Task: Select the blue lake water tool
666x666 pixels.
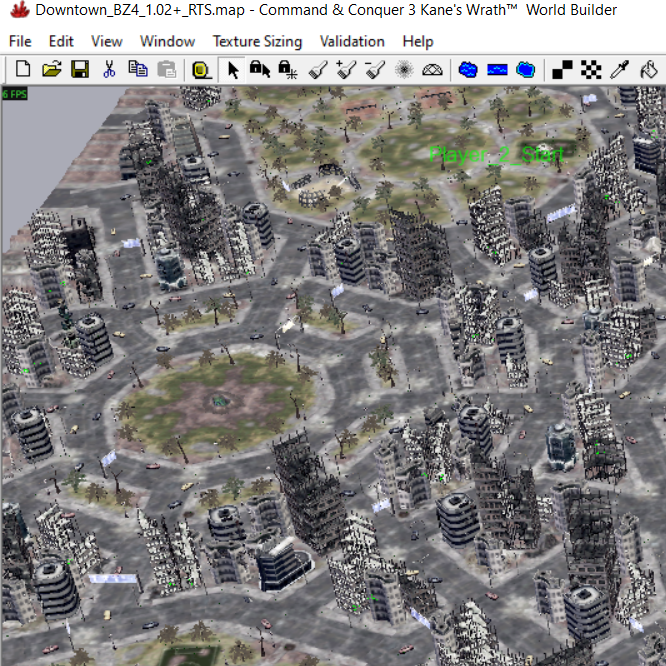Action: (x=468, y=69)
